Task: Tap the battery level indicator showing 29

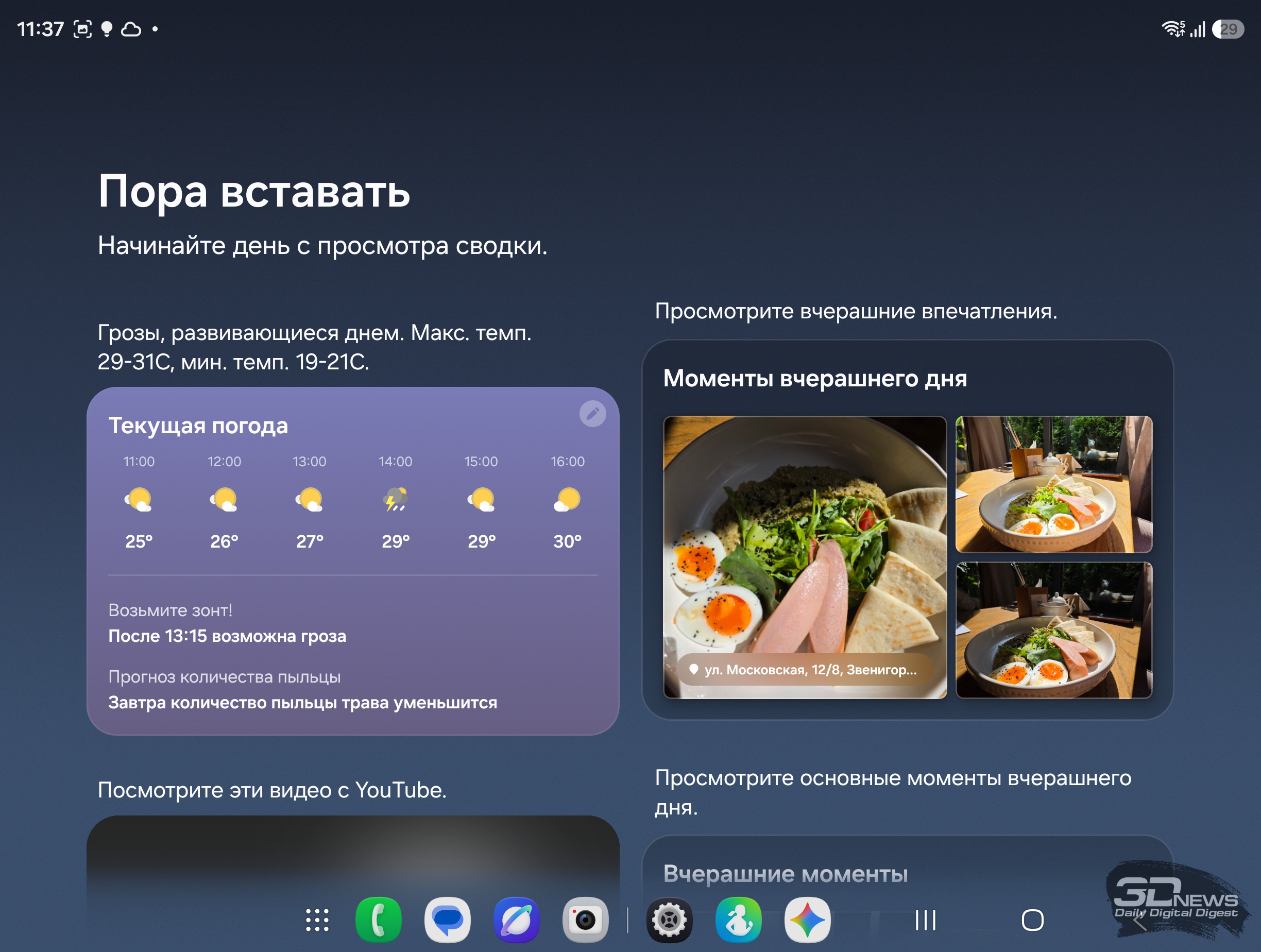Action: click(1228, 28)
